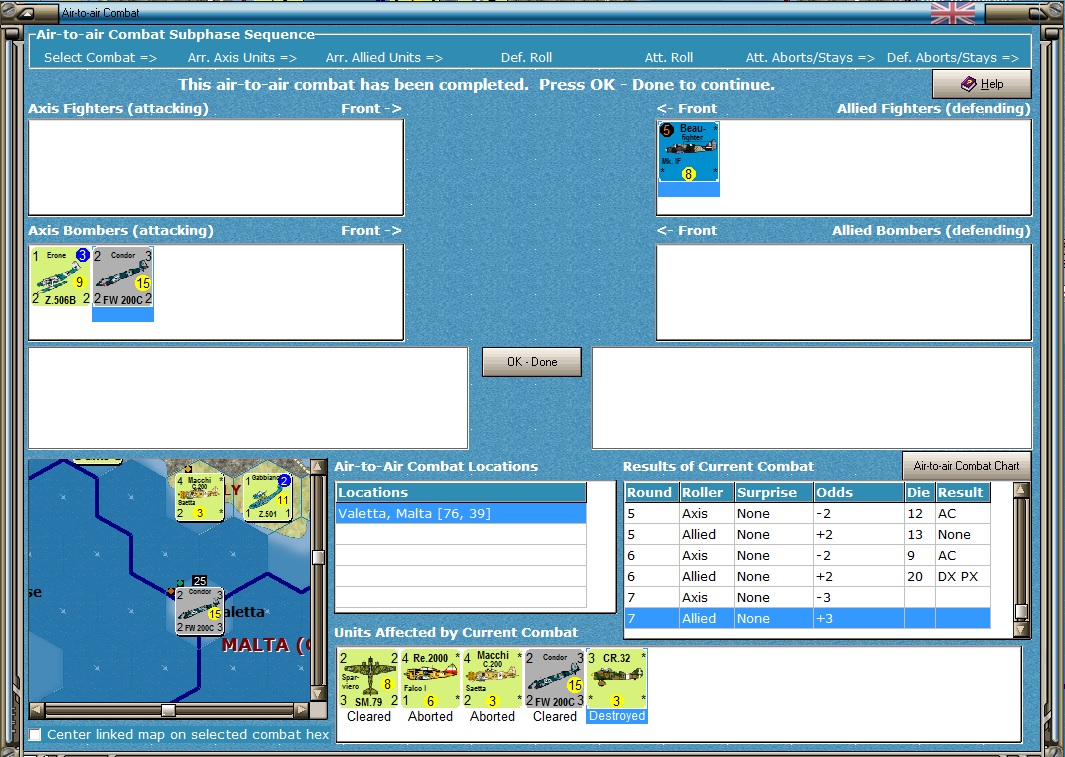Click the Condor counter on the Malta map
This screenshot has width=1065, height=757.
[199, 611]
